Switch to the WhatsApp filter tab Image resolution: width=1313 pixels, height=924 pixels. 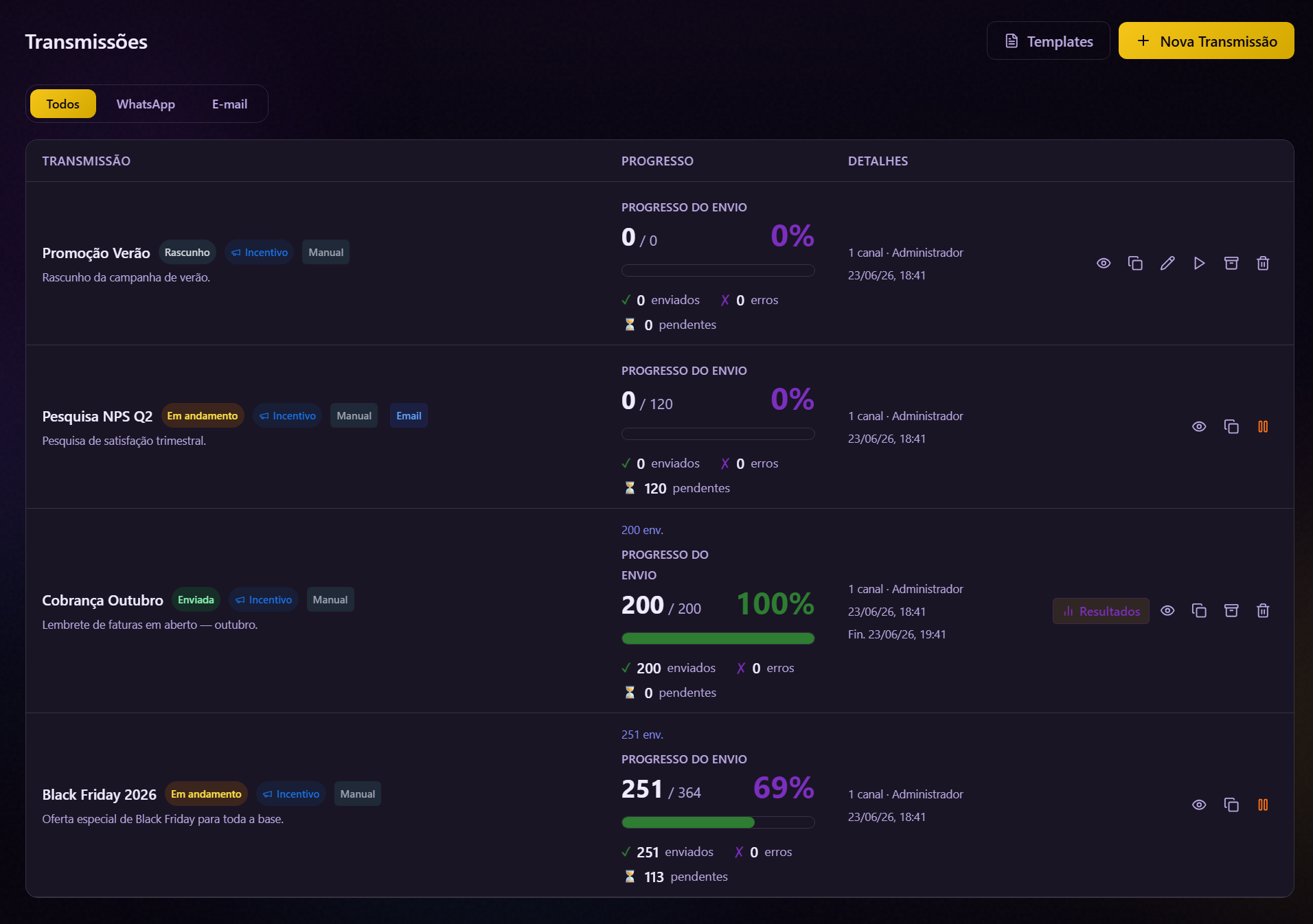pos(146,104)
